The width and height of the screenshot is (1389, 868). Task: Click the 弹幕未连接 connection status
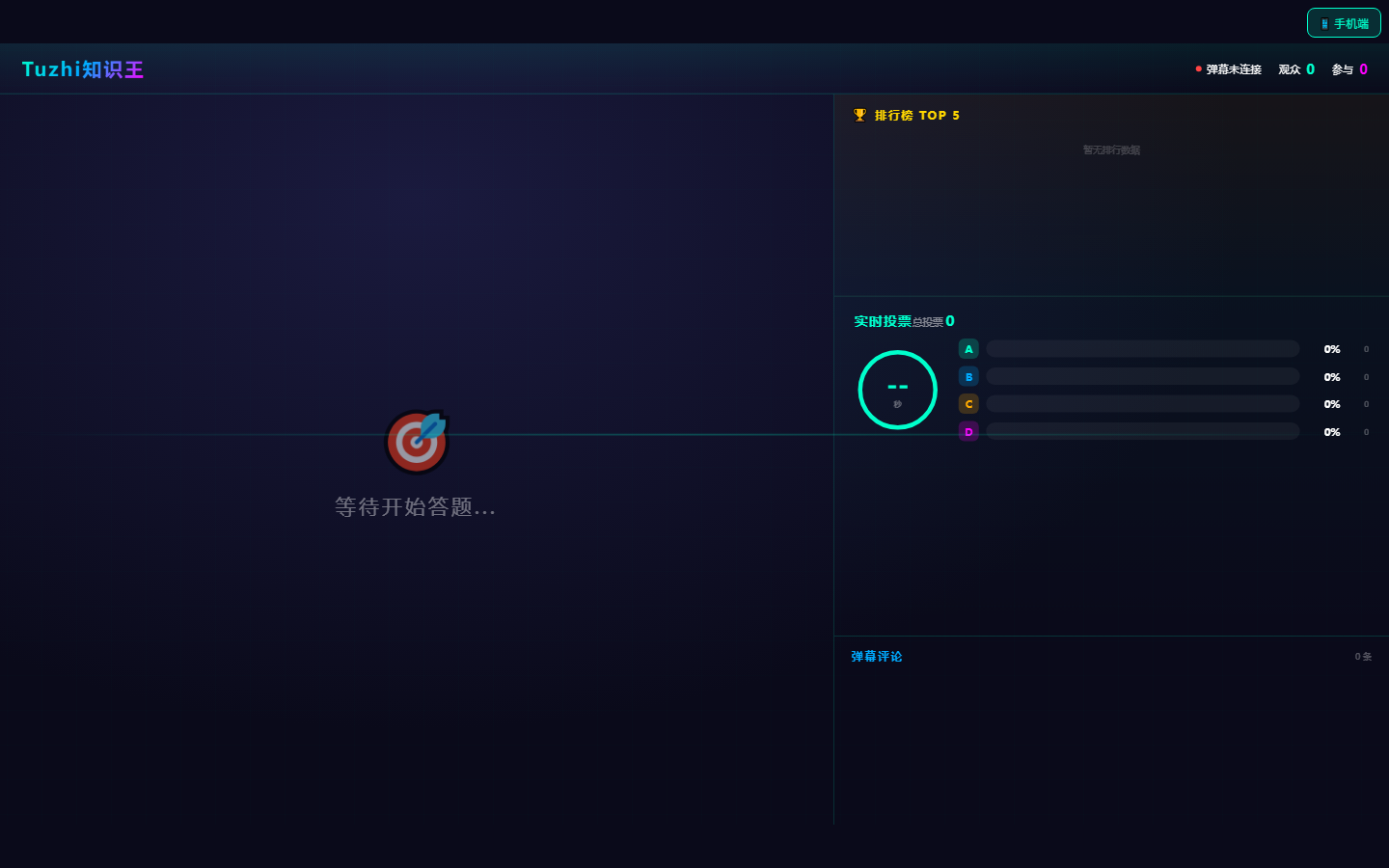(1228, 69)
